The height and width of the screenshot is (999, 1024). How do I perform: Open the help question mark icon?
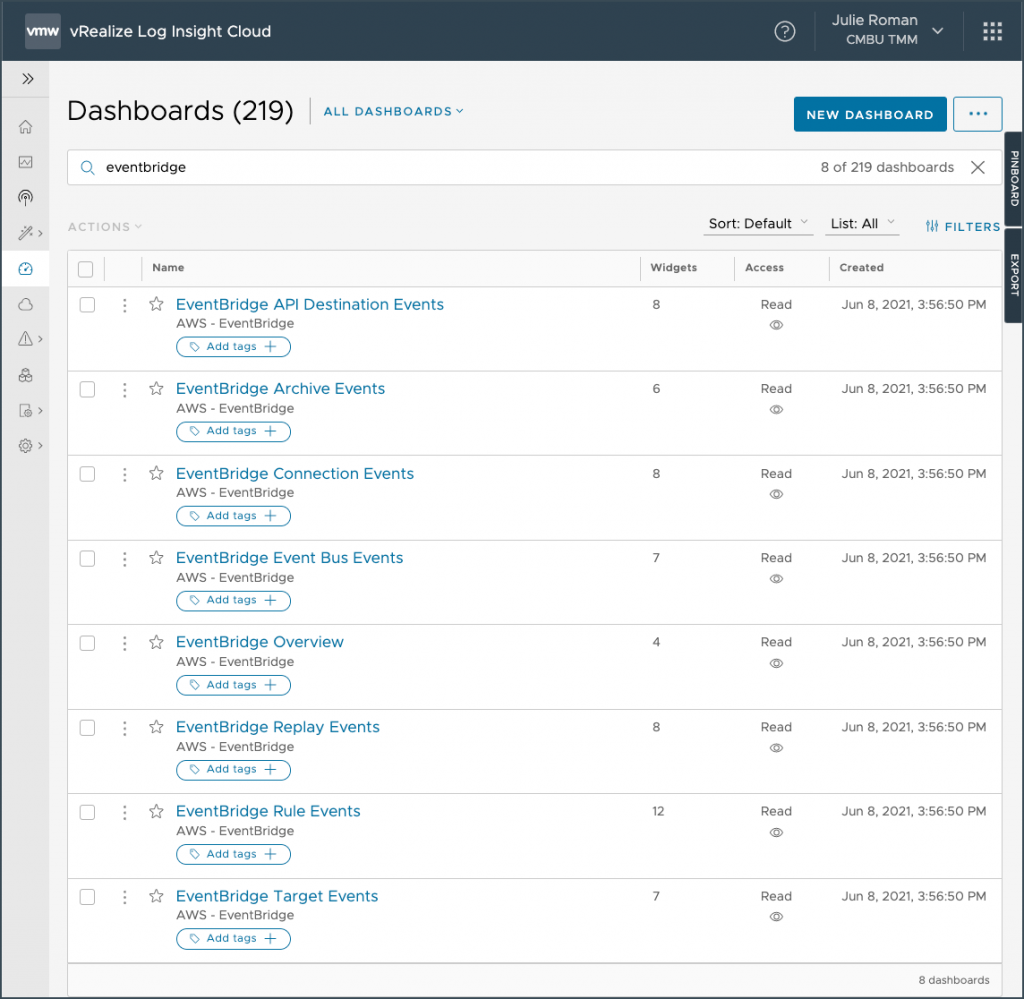coord(784,31)
